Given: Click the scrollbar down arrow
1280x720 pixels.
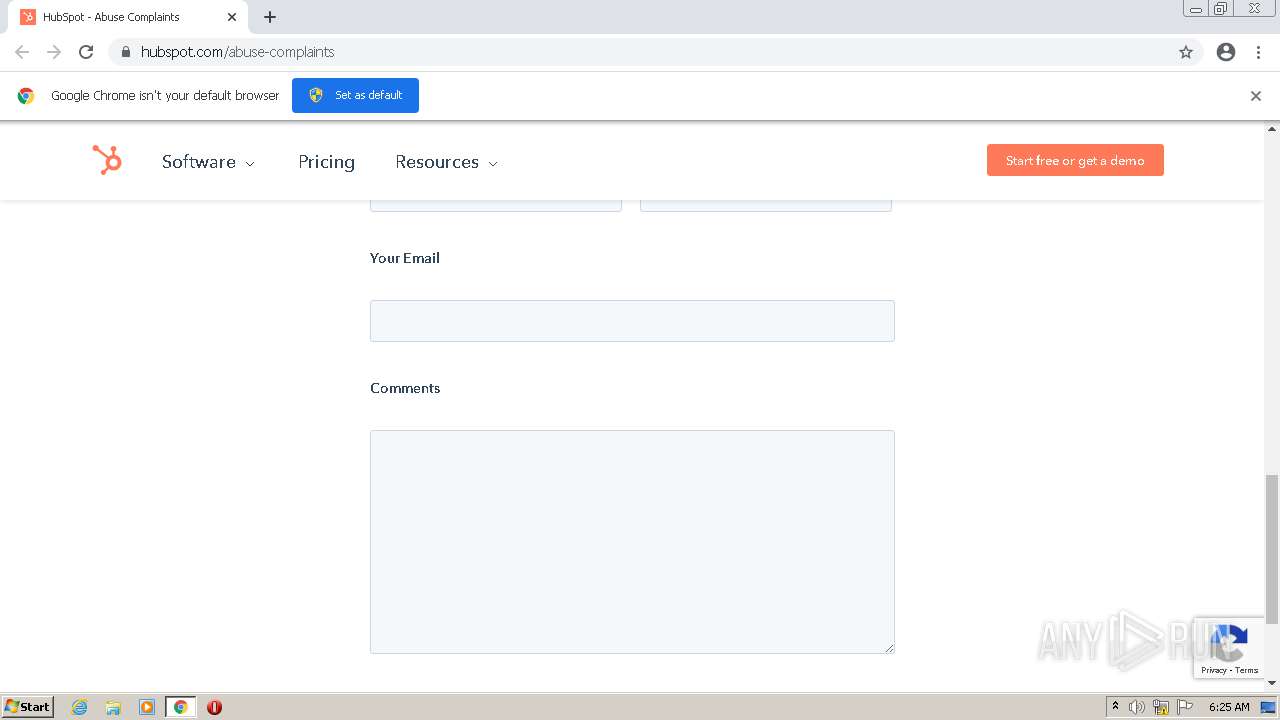Looking at the screenshot, I should coord(1272,683).
